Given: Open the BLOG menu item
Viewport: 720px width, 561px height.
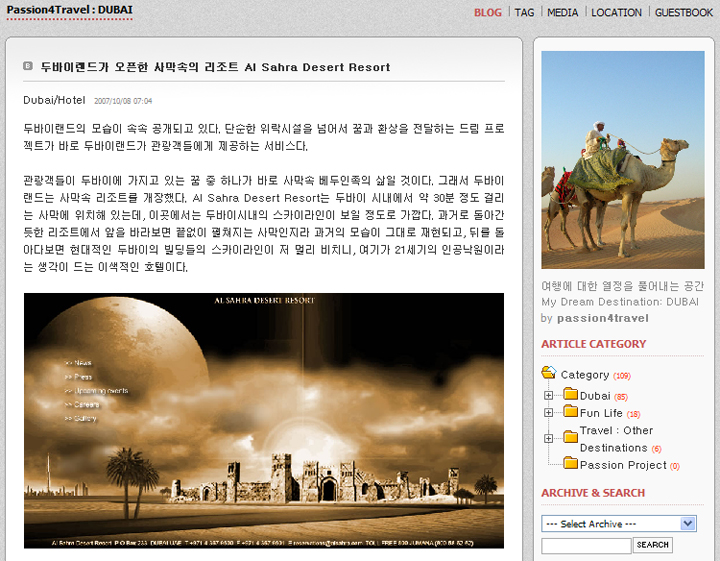Looking at the screenshot, I should click(488, 12).
